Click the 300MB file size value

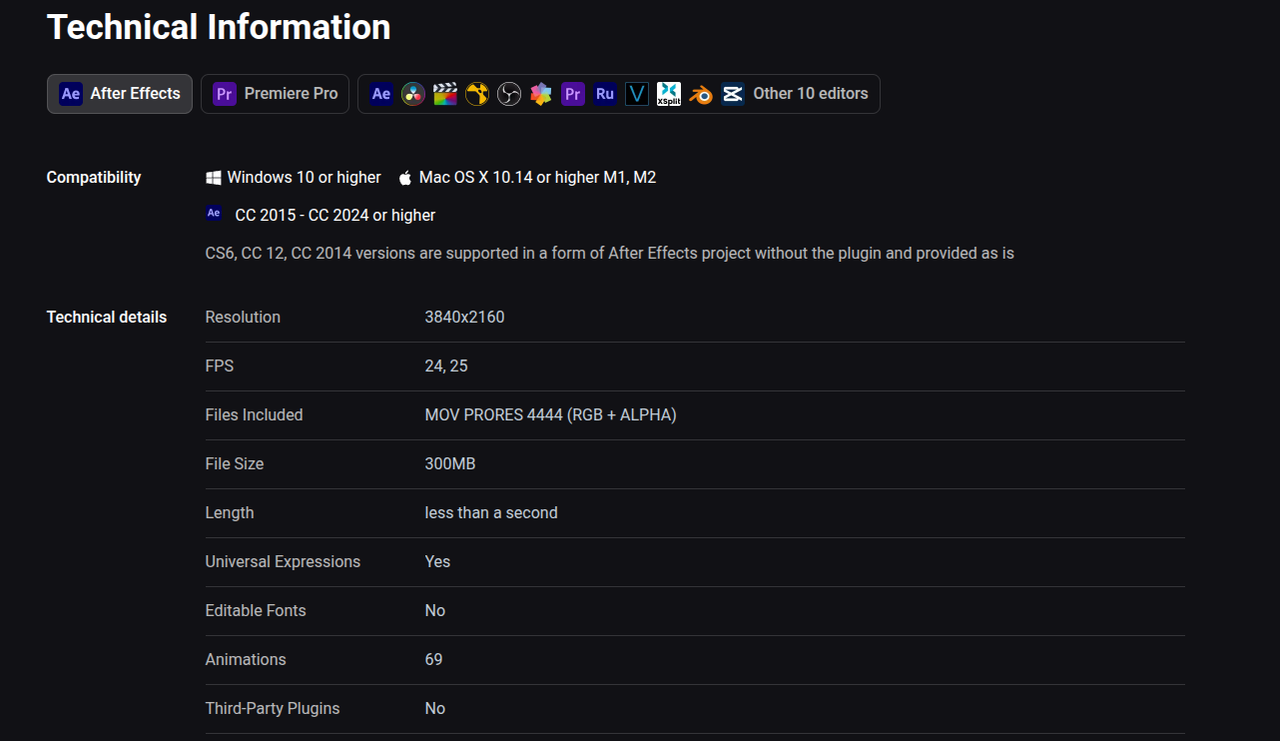click(x=450, y=464)
